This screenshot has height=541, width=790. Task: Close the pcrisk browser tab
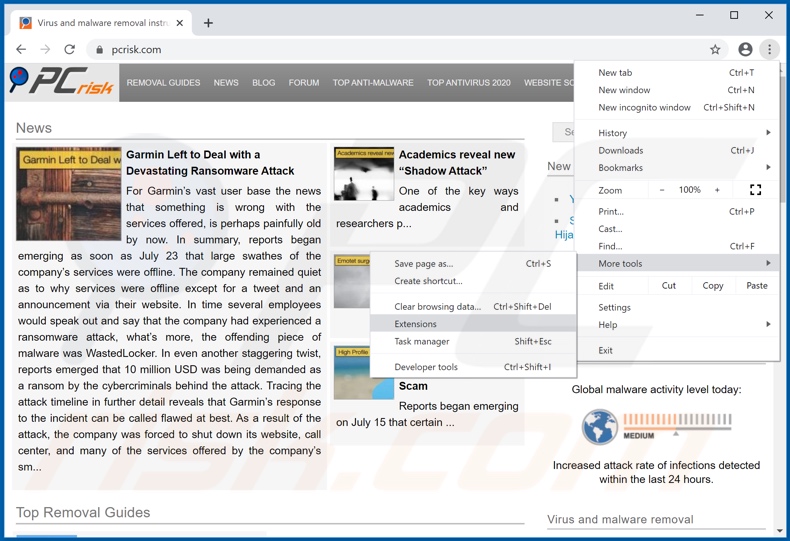[180, 22]
